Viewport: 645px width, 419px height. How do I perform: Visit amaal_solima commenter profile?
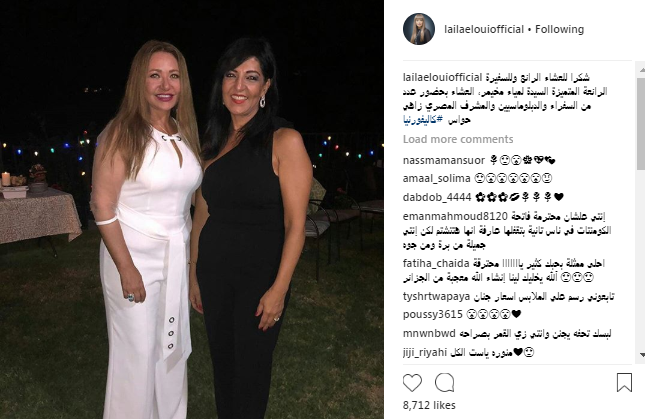[x=436, y=178]
